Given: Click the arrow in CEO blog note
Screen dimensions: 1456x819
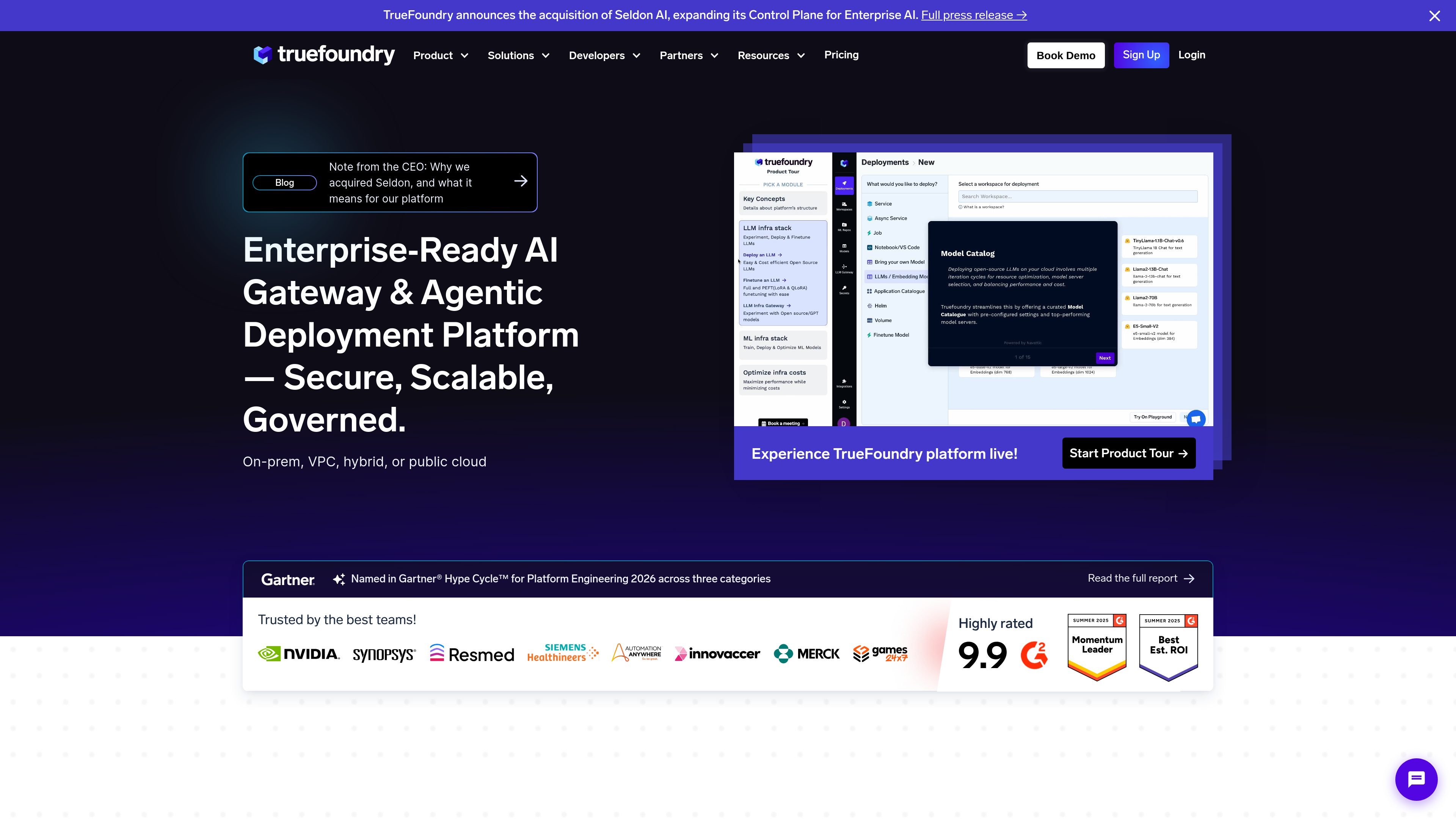Looking at the screenshot, I should pyautogui.click(x=521, y=182).
